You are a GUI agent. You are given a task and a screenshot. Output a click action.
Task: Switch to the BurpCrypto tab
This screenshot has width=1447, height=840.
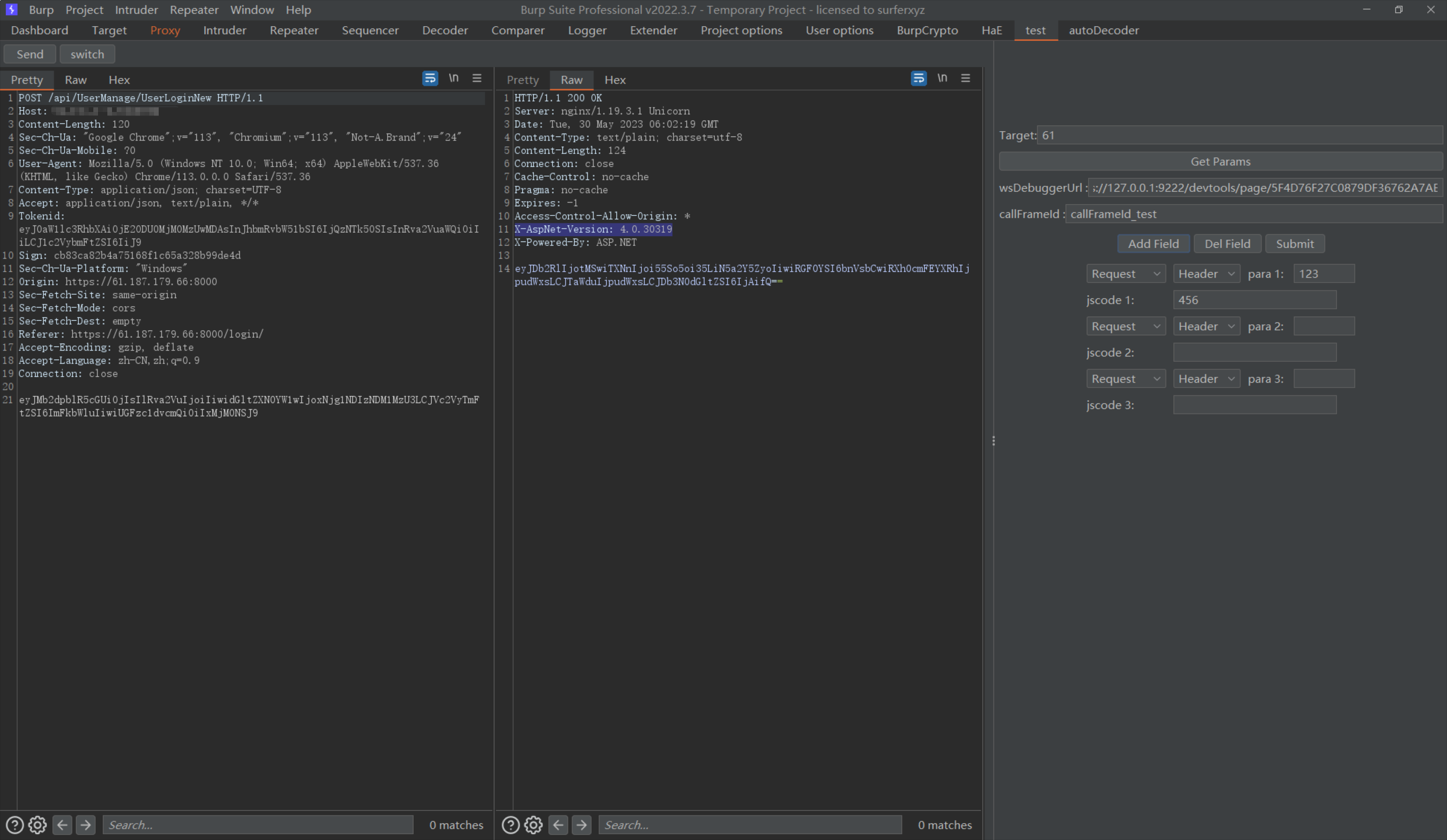927,30
